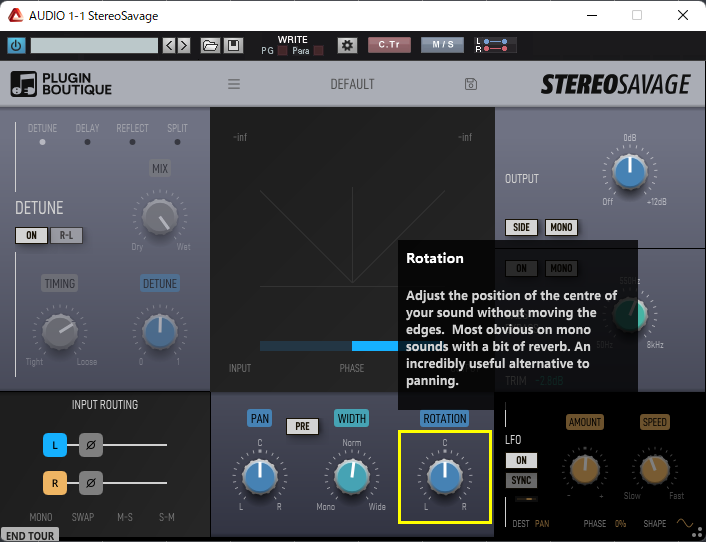Click the PAN knob
This screenshot has width=706, height=542.
coord(260,477)
